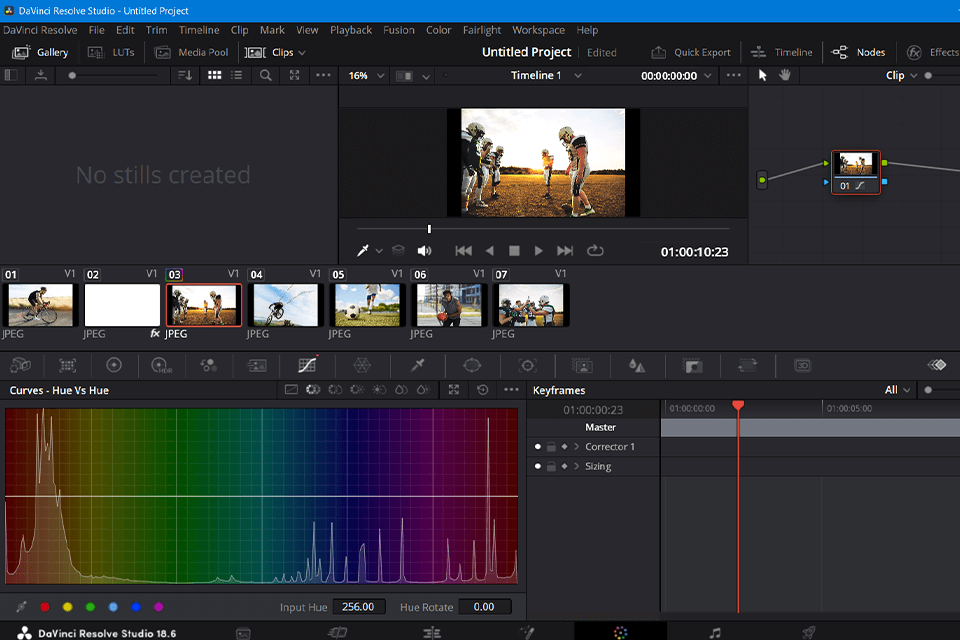This screenshot has width=960, height=640.
Task: Open the Playback menu
Action: [350, 30]
